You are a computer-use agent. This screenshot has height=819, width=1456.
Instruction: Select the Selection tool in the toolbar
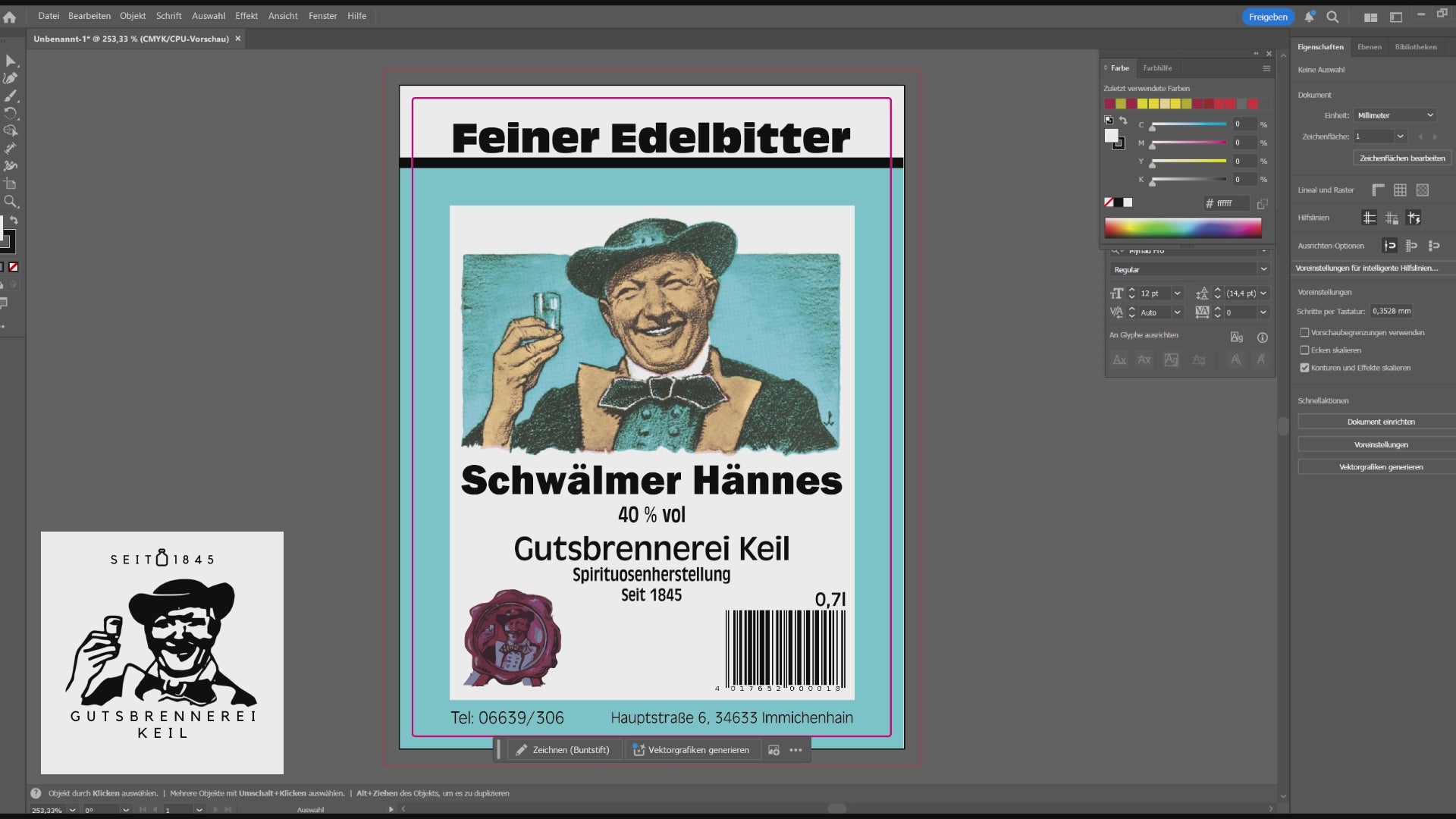pyautogui.click(x=11, y=61)
